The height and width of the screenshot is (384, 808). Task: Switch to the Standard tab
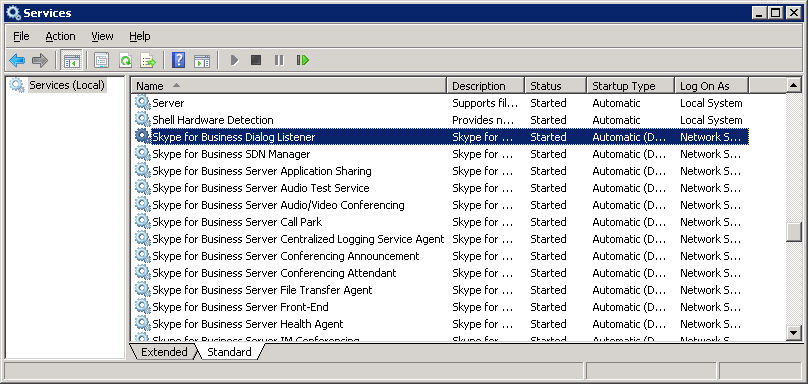click(229, 352)
